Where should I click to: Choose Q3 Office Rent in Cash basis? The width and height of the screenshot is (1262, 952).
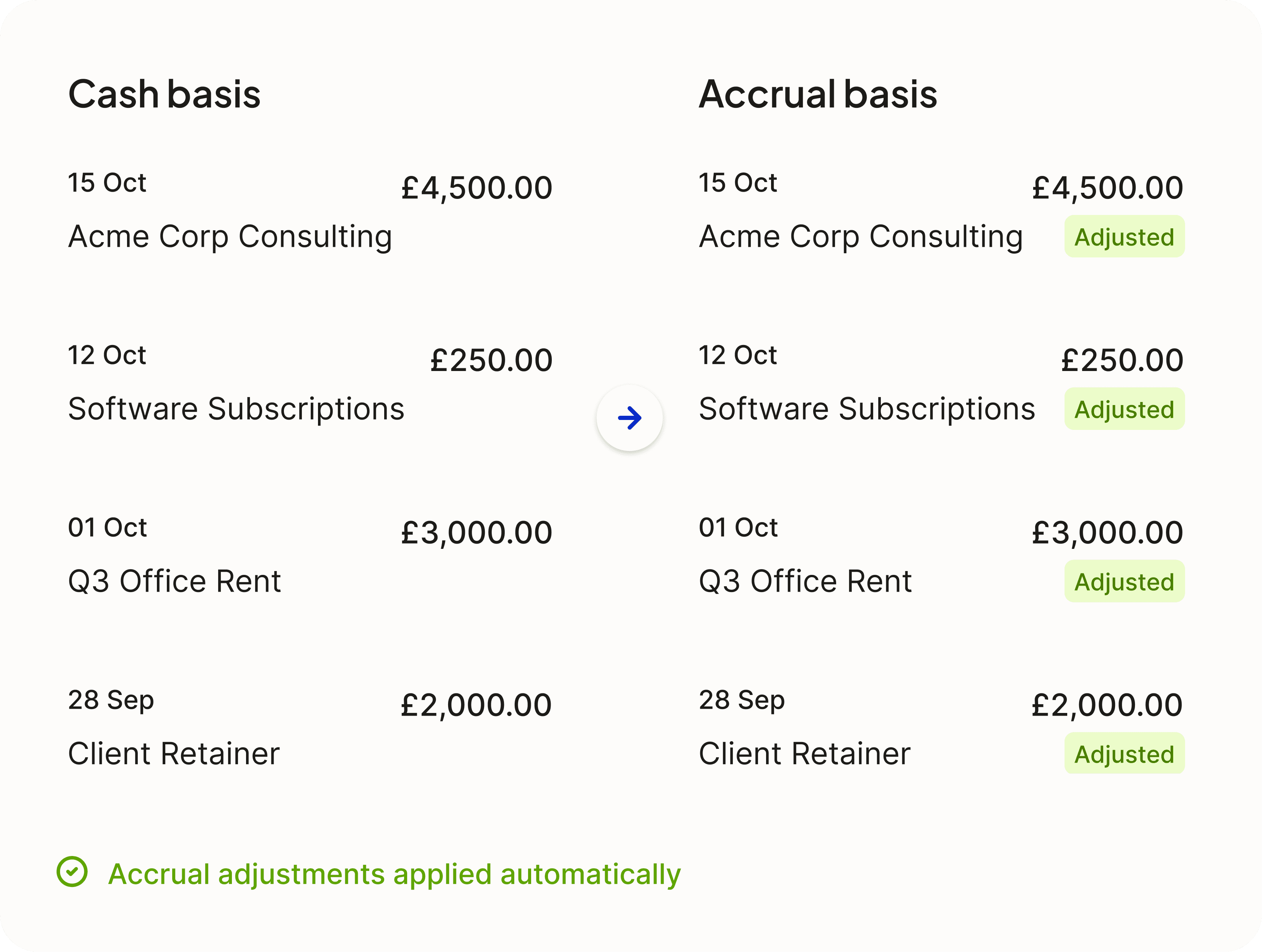174,581
